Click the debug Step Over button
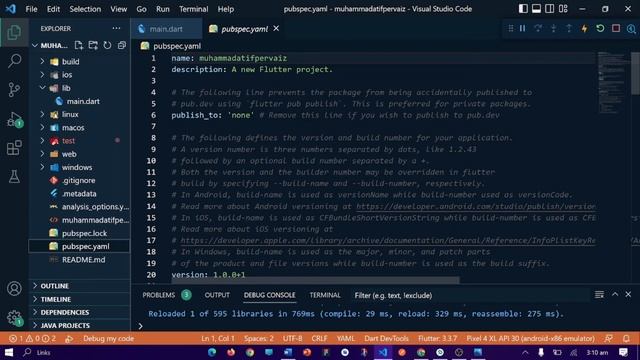This screenshot has width=640, height=360. point(538,28)
